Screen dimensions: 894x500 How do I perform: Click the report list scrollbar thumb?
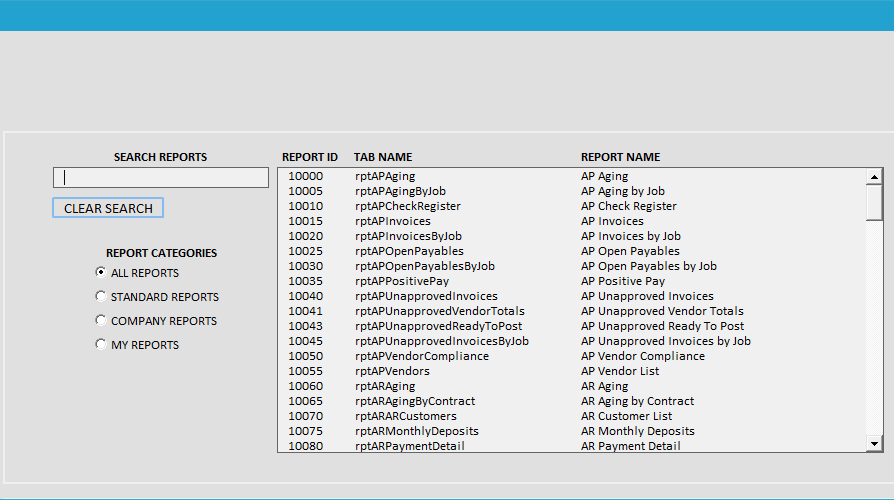(x=874, y=202)
